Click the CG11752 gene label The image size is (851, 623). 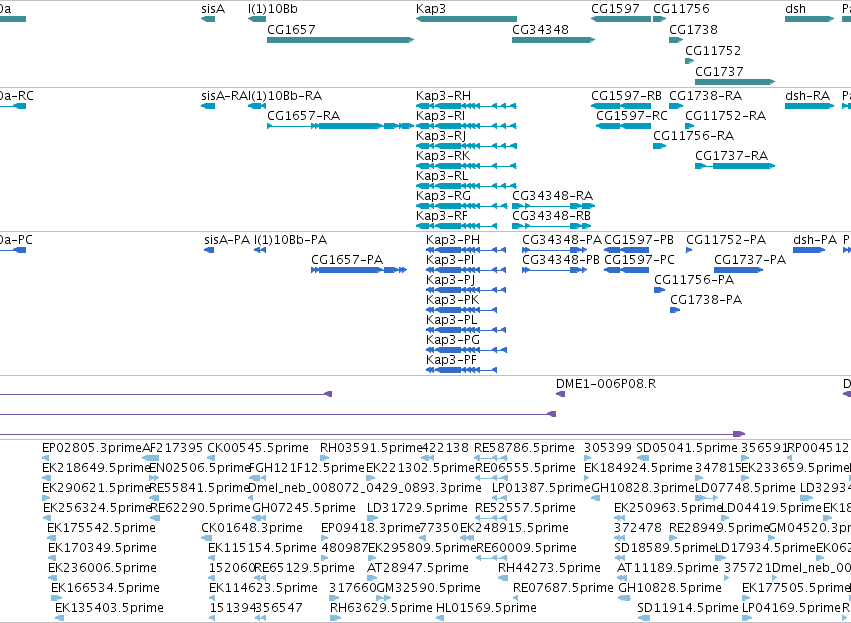point(713,50)
